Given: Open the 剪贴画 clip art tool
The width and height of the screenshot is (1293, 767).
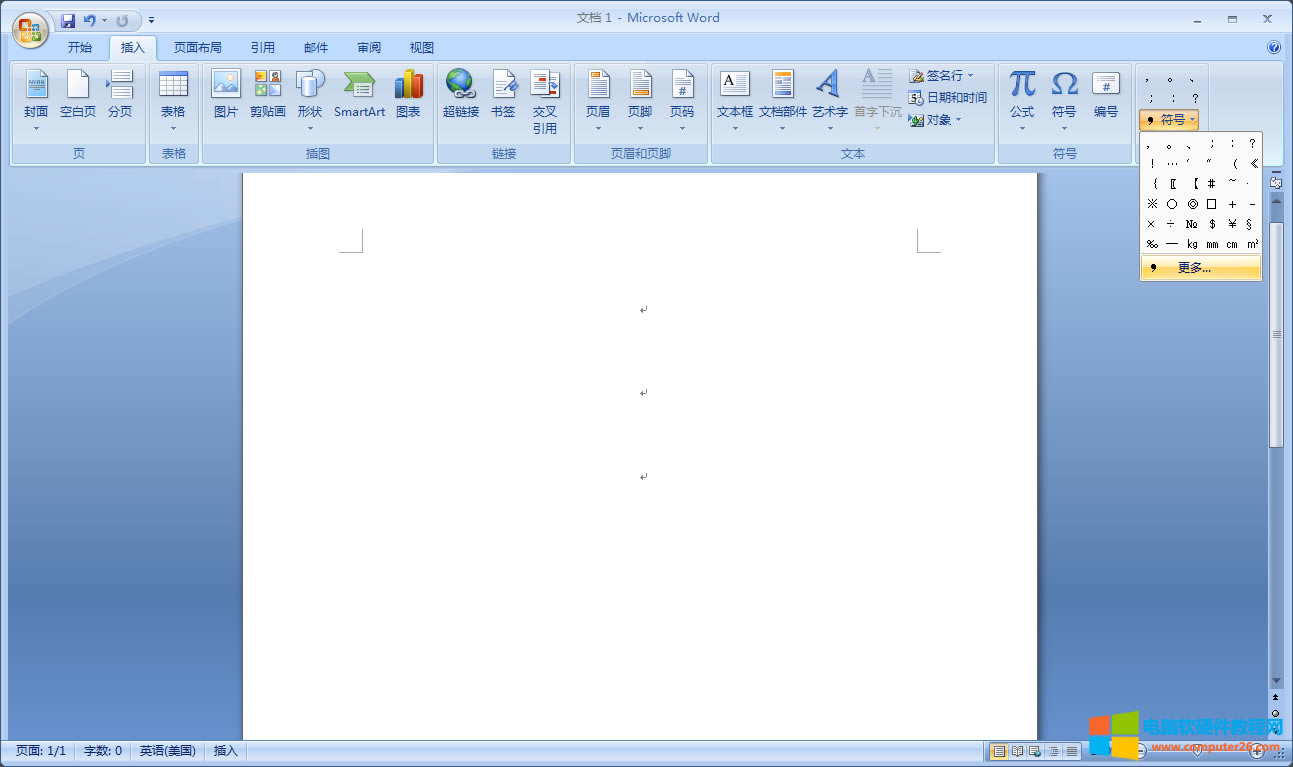Looking at the screenshot, I should pyautogui.click(x=267, y=94).
